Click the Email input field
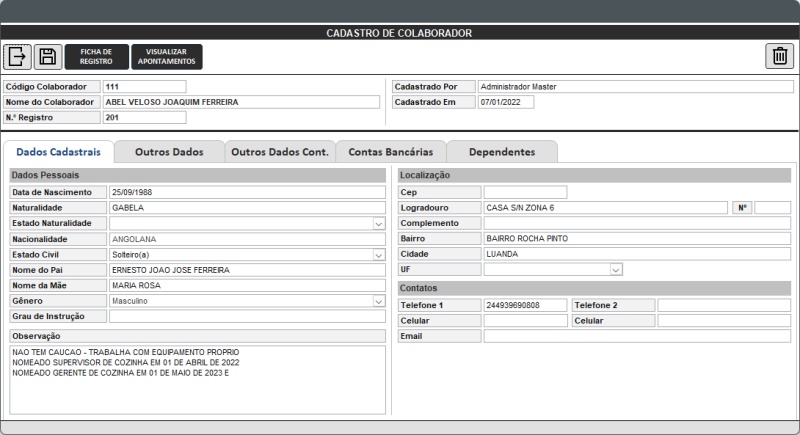This screenshot has height=435, width=800. click(x=636, y=336)
